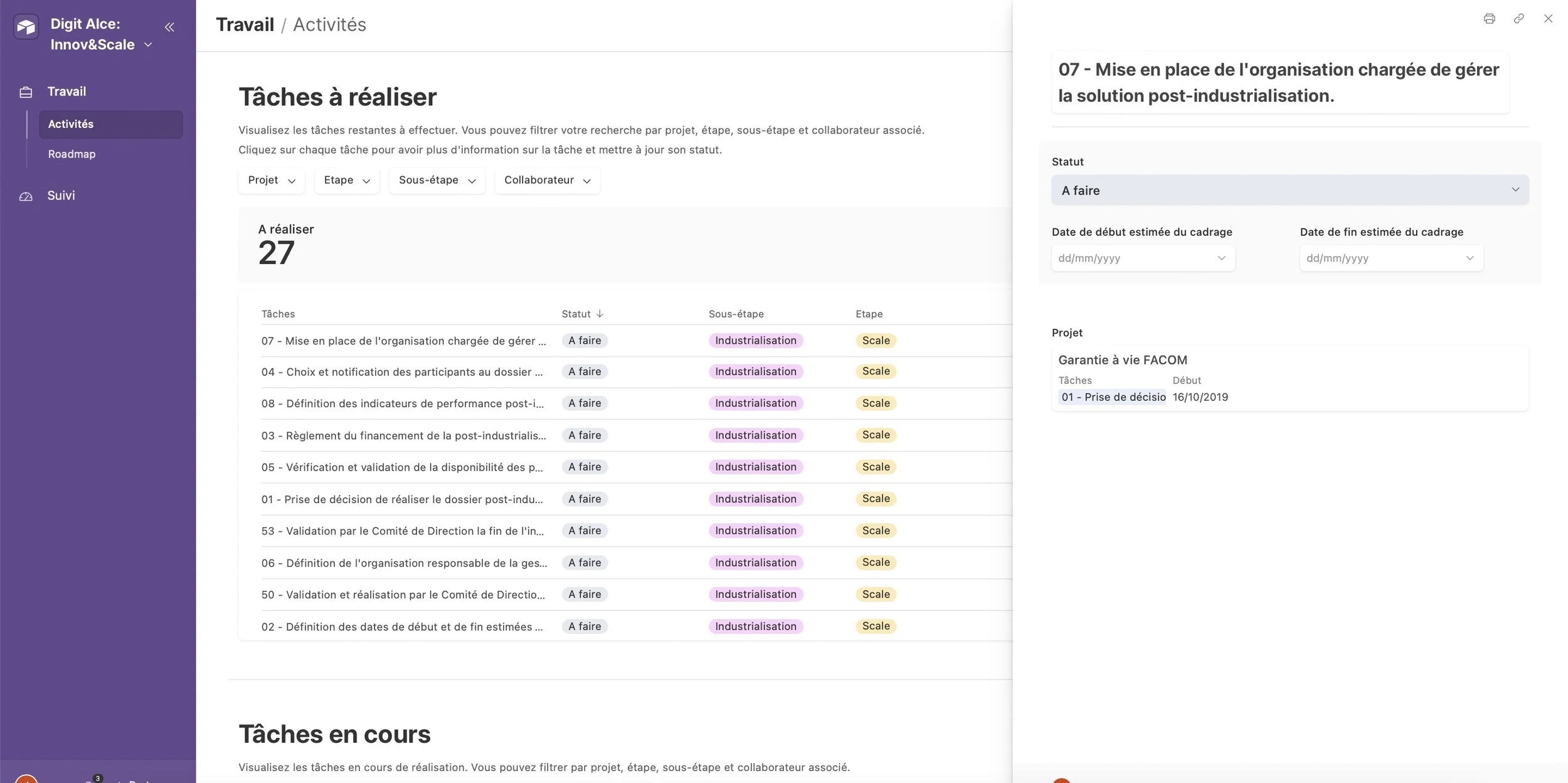Close the task detail panel
1568x783 pixels.
click(x=1548, y=19)
